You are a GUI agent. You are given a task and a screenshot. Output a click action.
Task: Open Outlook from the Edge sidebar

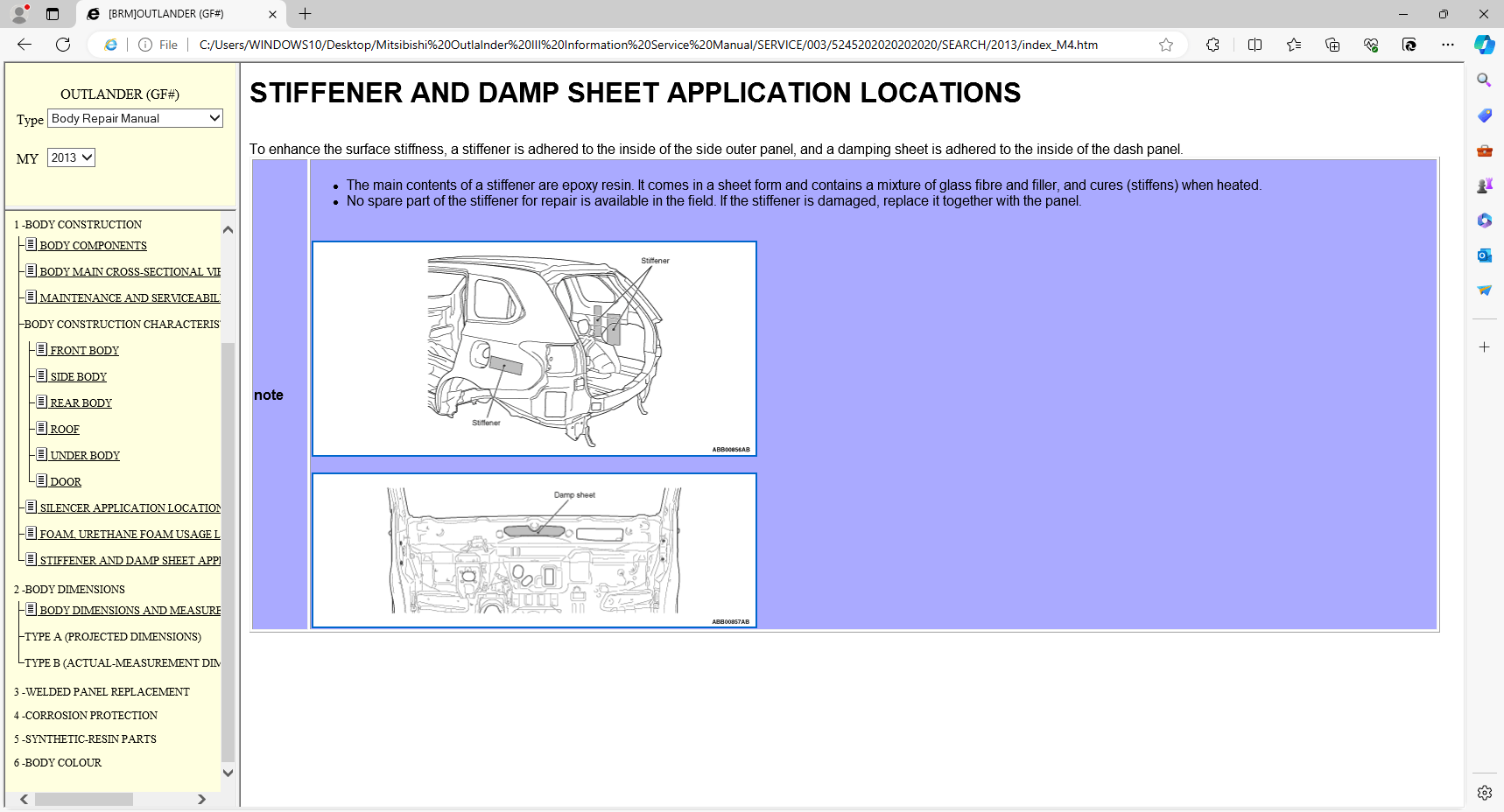tap(1484, 255)
